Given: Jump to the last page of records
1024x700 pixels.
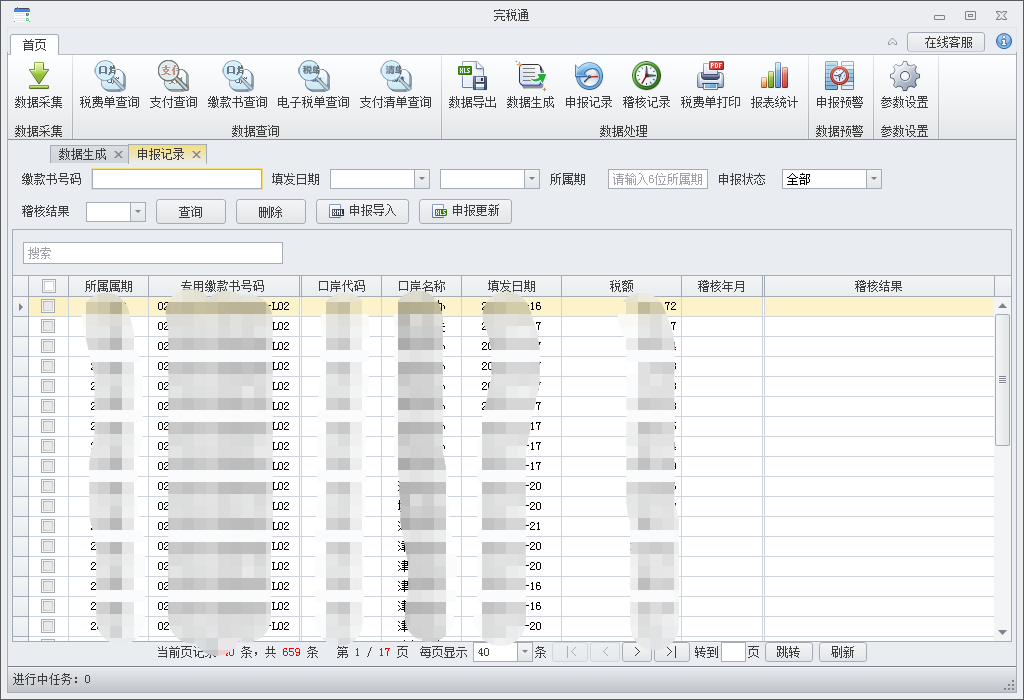Looking at the screenshot, I should click(x=671, y=652).
